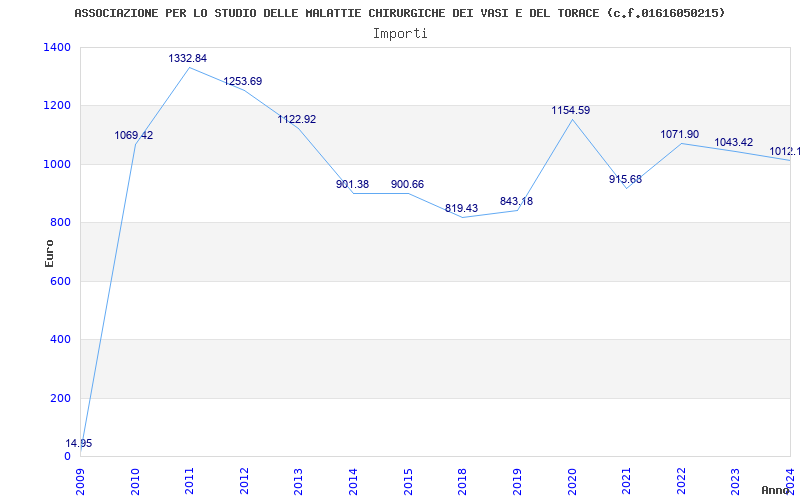Click the data label 1043.42
The width and height of the screenshot is (800, 500).
734,142
